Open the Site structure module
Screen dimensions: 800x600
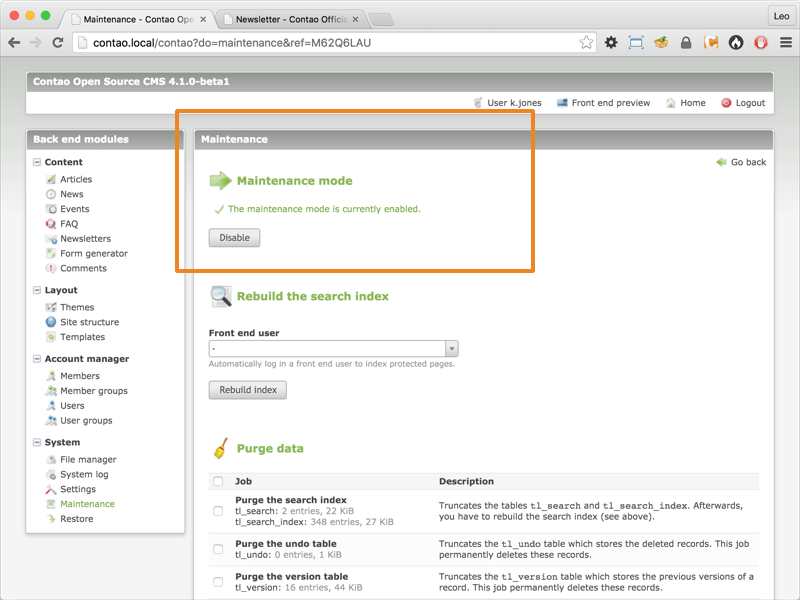tap(90, 322)
